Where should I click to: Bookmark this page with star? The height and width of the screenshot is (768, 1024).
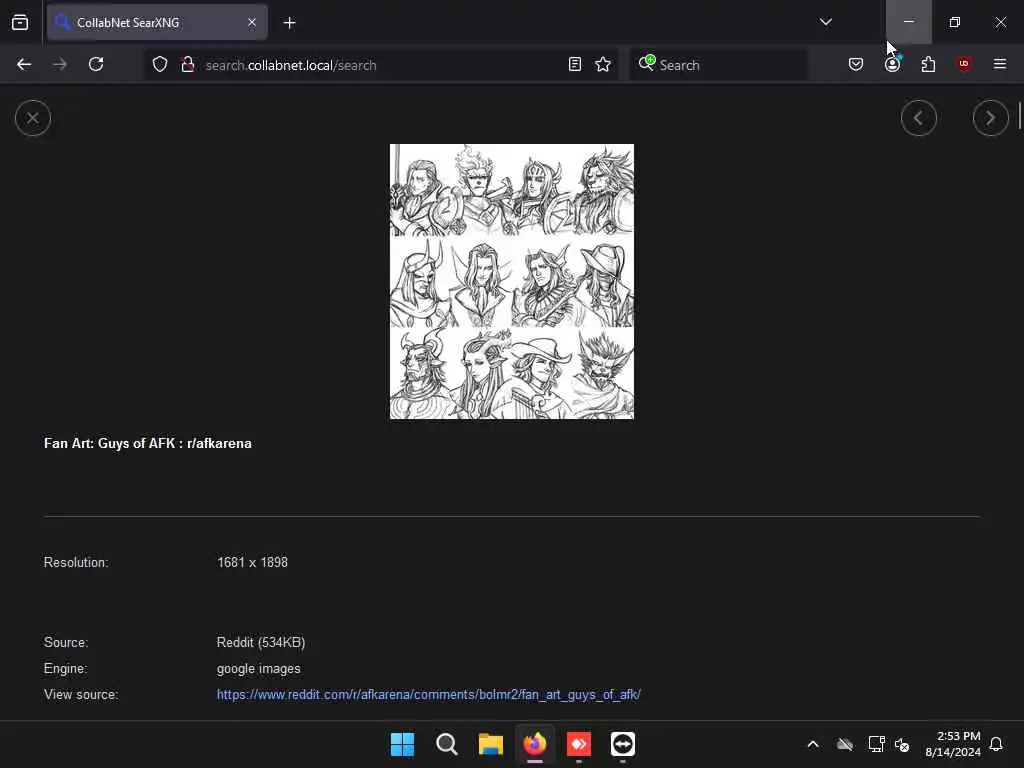click(603, 64)
